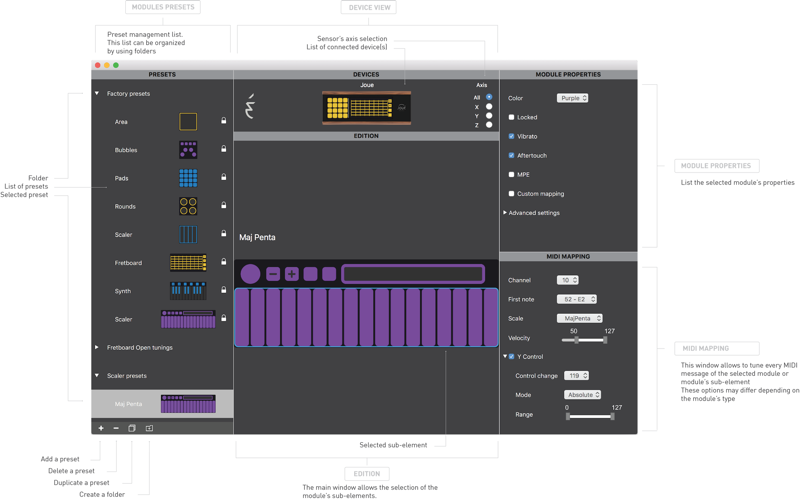The width and height of the screenshot is (800, 500).
Task: Click the purple minus button in editor
Action: tap(273, 274)
